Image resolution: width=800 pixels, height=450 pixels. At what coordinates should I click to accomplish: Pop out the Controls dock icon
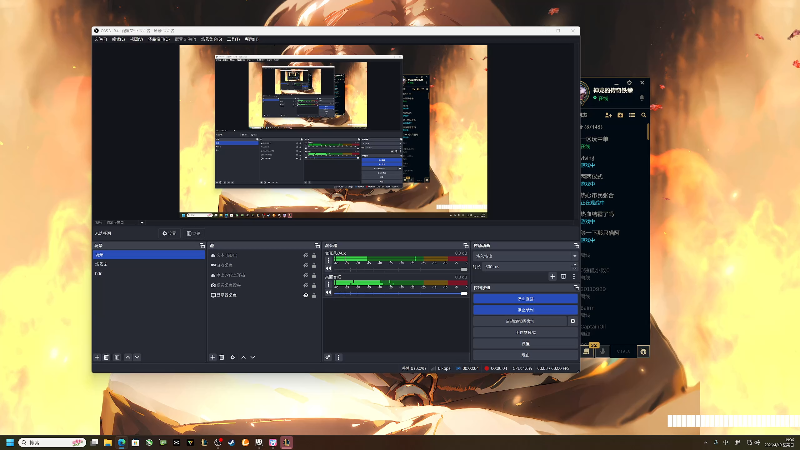576,288
